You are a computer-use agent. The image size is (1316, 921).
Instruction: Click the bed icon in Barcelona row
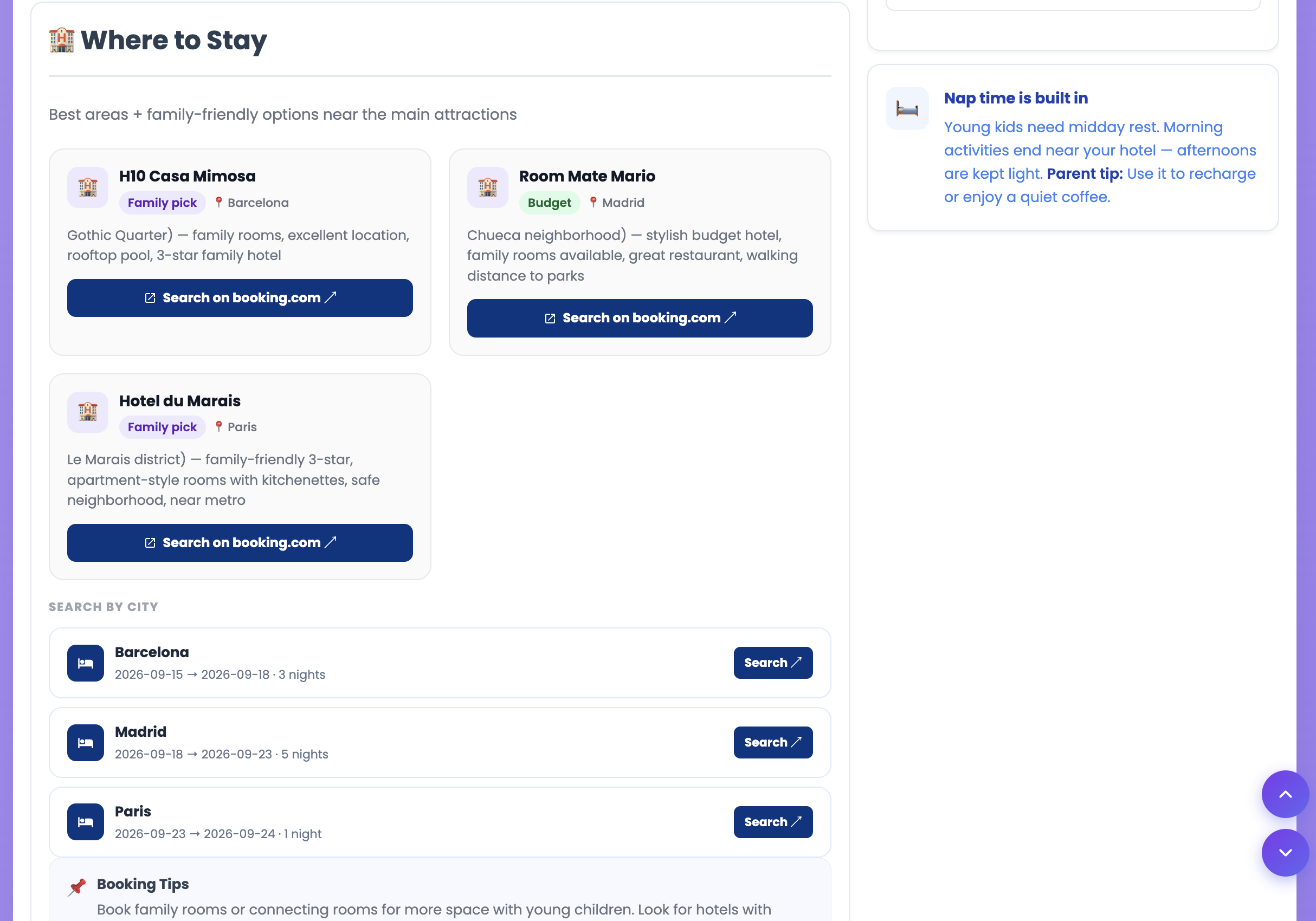pyautogui.click(x=86, y=663)
